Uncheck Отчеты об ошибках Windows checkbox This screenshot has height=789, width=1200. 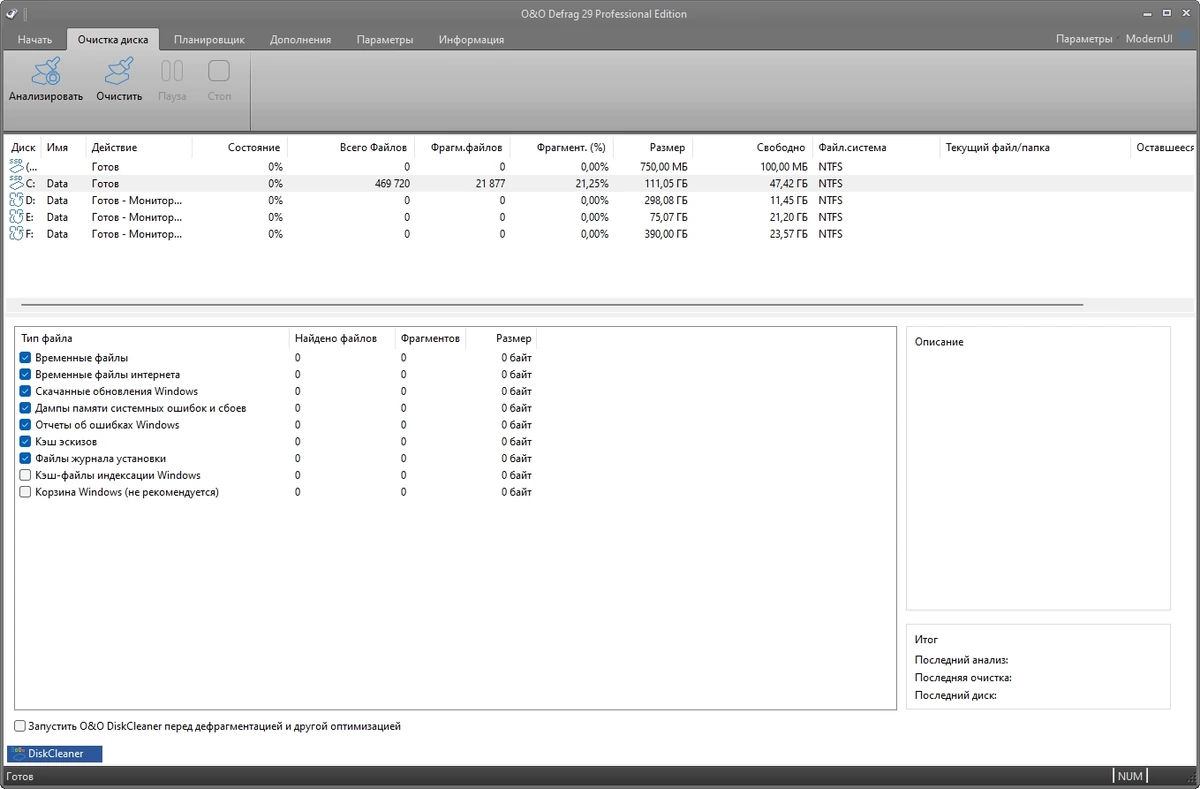click(26, 425)
